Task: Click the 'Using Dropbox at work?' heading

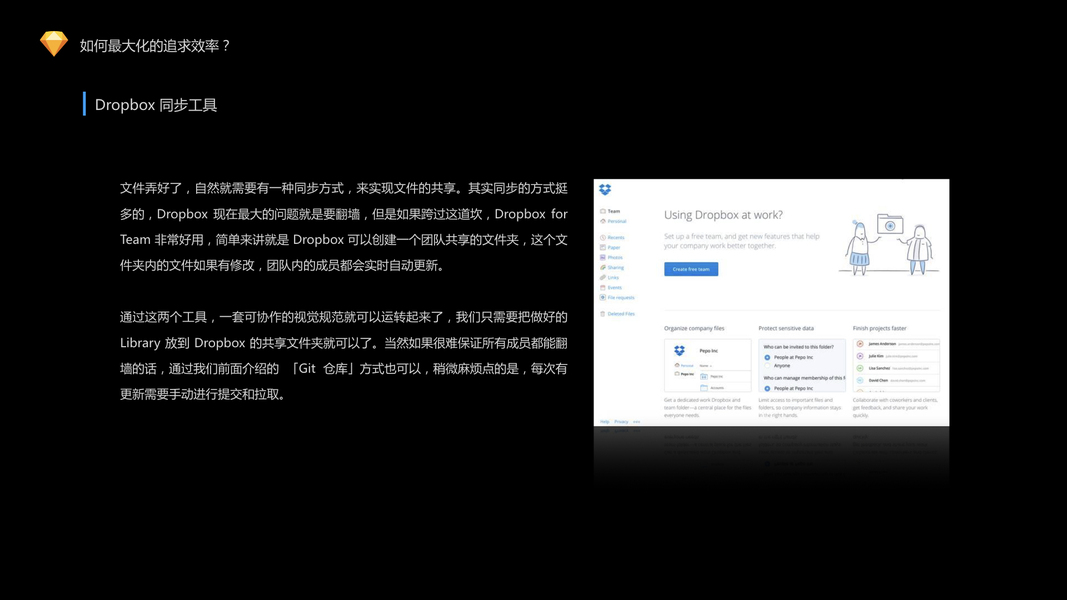Action: pyautogui.click(x=723, y=215)
